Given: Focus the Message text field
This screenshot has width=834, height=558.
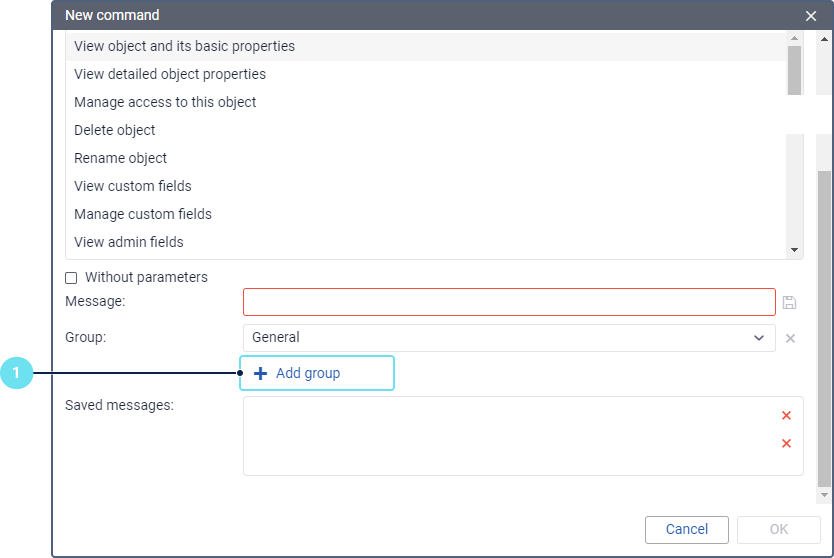Looking at the screenshot, I should pyautogui.click(x=508, y=302).
